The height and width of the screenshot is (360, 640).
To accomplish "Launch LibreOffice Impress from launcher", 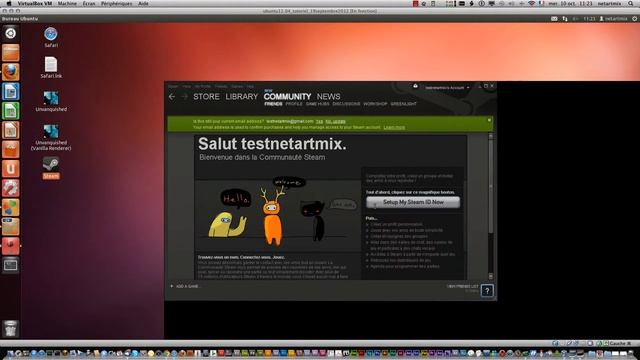I will (x=11, y=130).
